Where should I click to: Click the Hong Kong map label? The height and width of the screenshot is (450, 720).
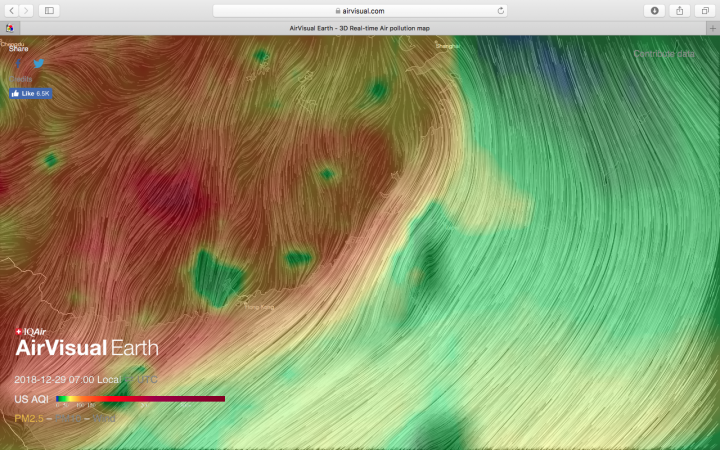tap(259, 307)
